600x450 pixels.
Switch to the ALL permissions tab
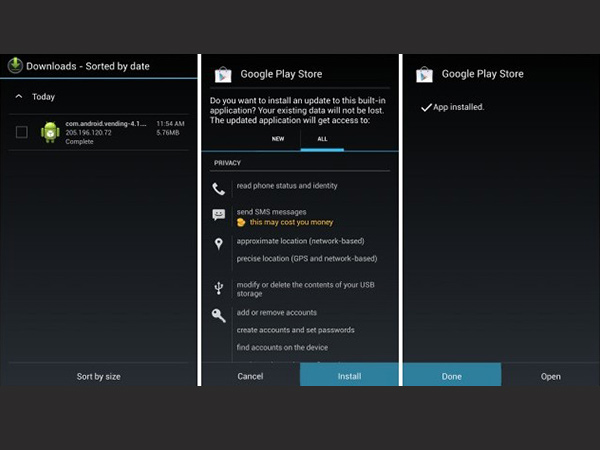point(322,139)
